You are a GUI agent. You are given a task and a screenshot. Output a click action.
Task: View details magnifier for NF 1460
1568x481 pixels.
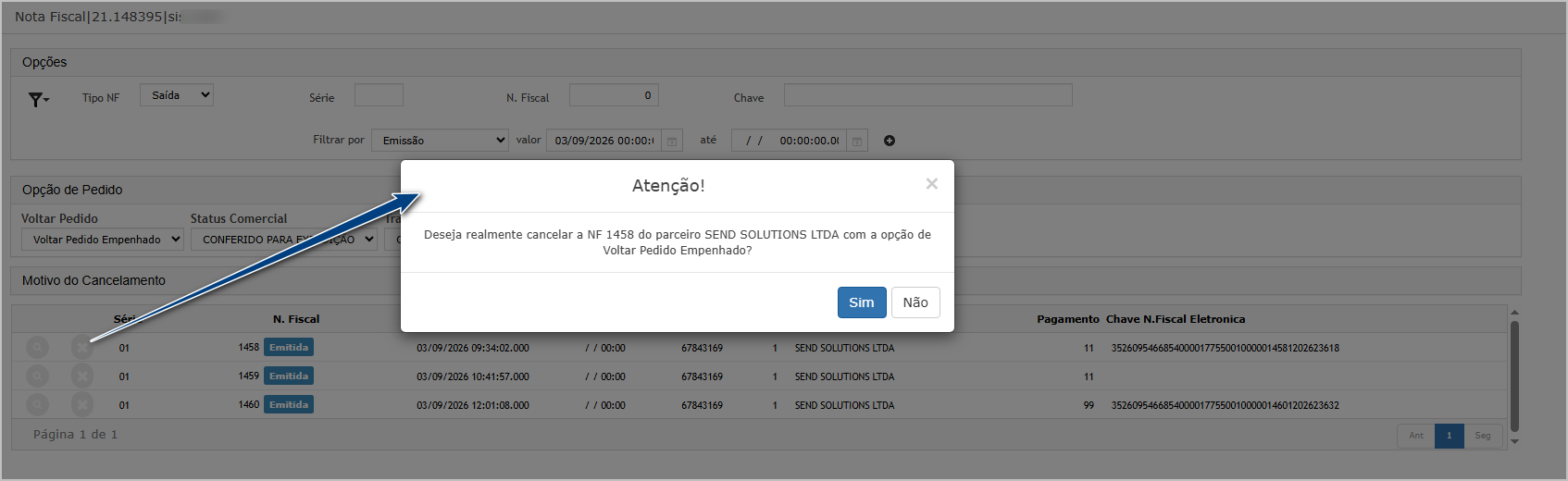pyautogui.click(x=37, y=405)
